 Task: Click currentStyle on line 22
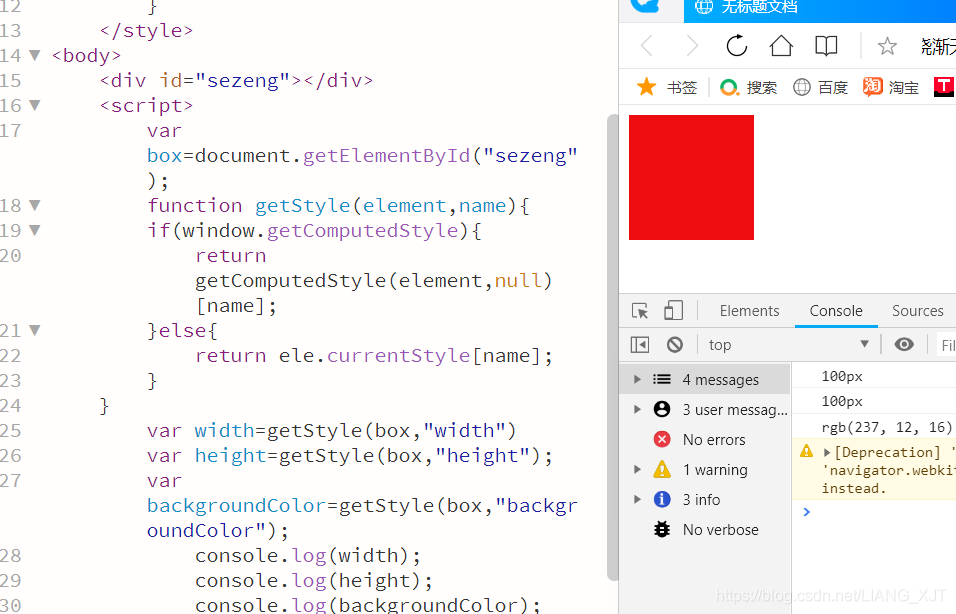point(399,355)
